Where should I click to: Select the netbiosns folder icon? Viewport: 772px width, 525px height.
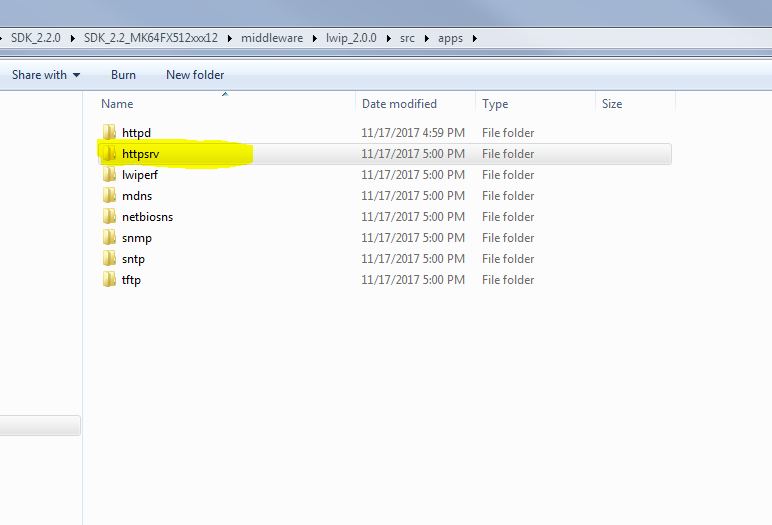(x=109, y=217)
